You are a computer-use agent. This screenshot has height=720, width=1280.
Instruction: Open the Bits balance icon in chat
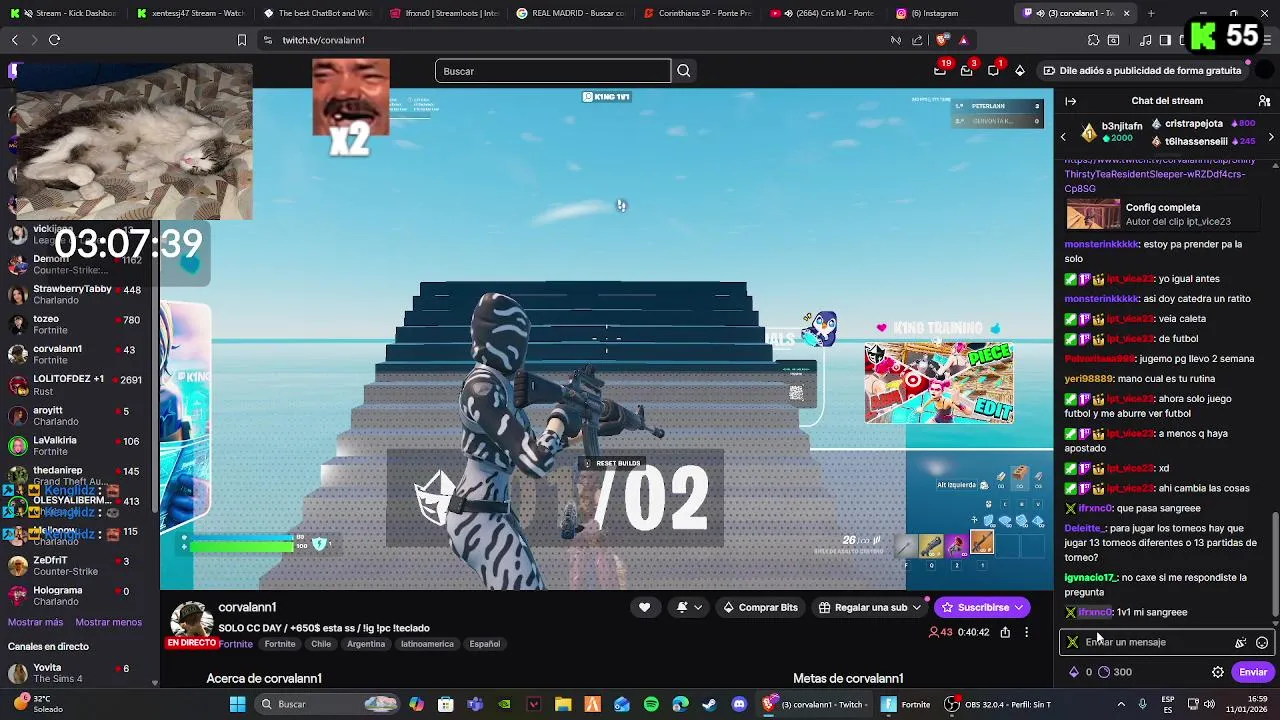[1074, 672]
